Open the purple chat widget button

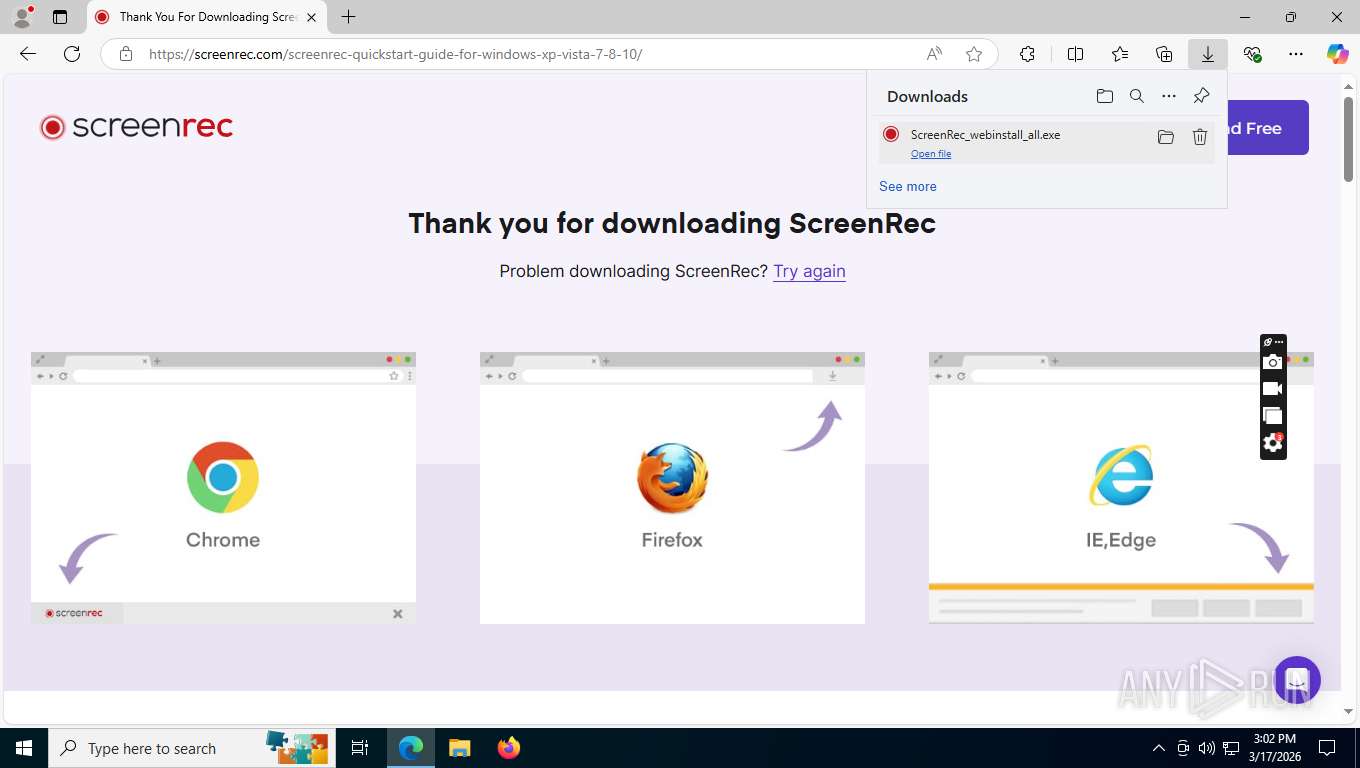(1297, 680)
